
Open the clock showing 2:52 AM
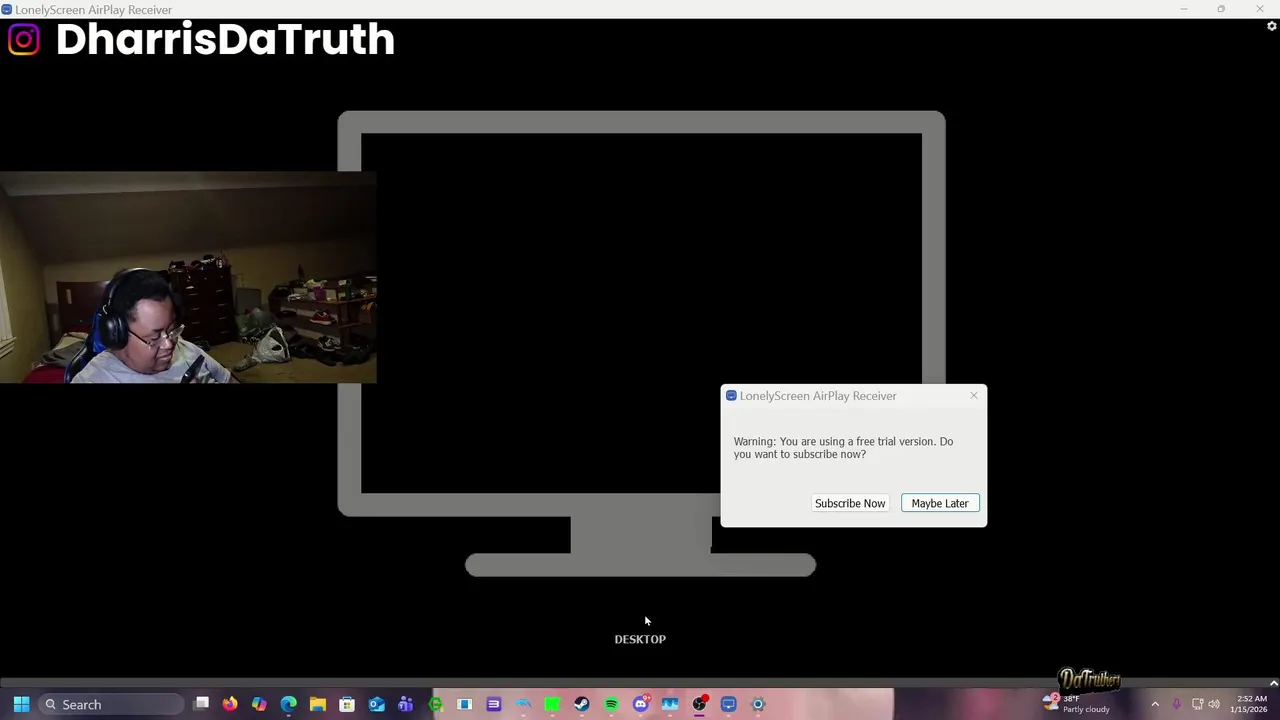click(x=1251, y=704)
